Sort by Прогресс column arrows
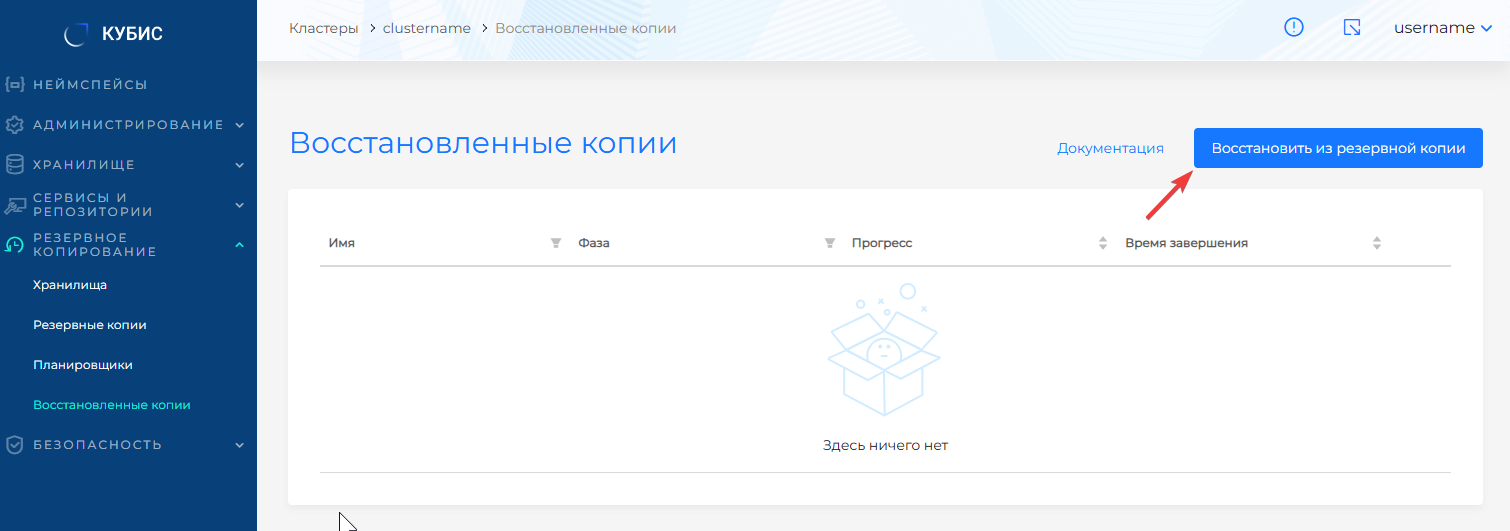Screen dimensions: 1510x531 tap(1103, 243)
